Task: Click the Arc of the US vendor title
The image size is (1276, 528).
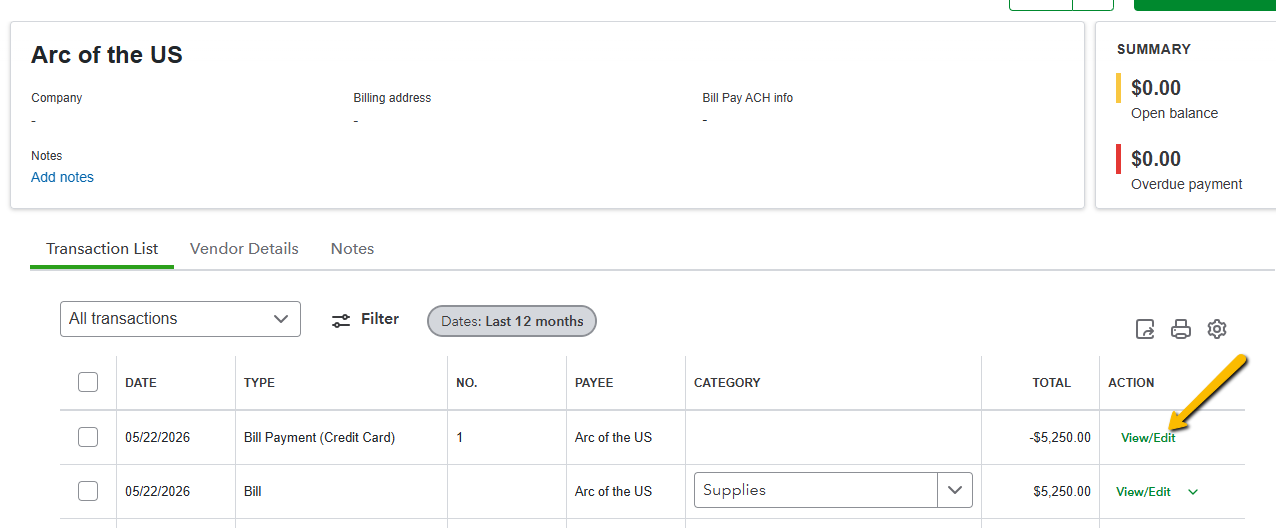Action: (x=107, y=55)
